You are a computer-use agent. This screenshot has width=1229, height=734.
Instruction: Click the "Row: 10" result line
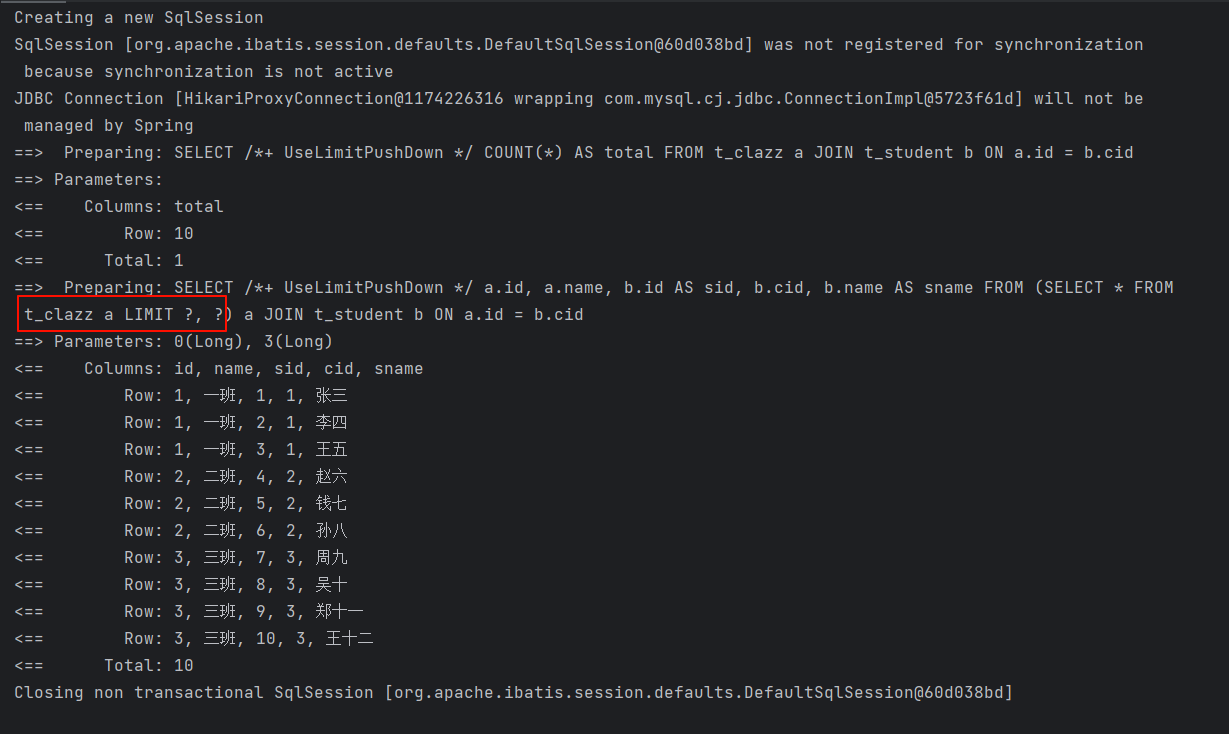pos(158,234)
